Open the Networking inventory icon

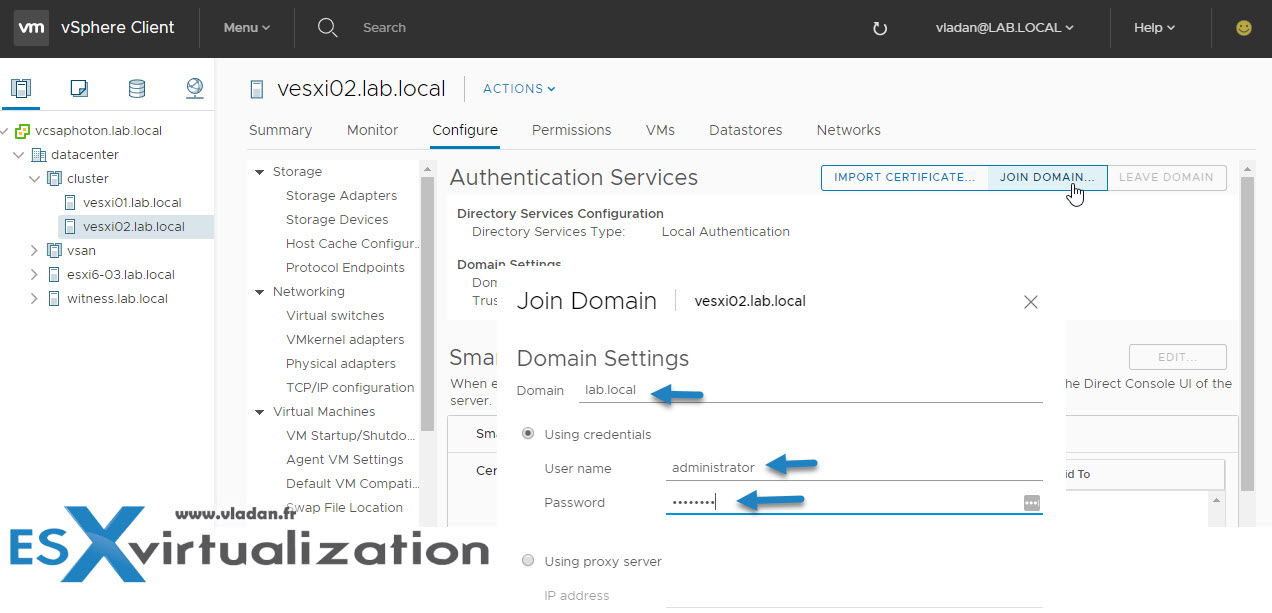pyautogui.click(x=195, y=88)
